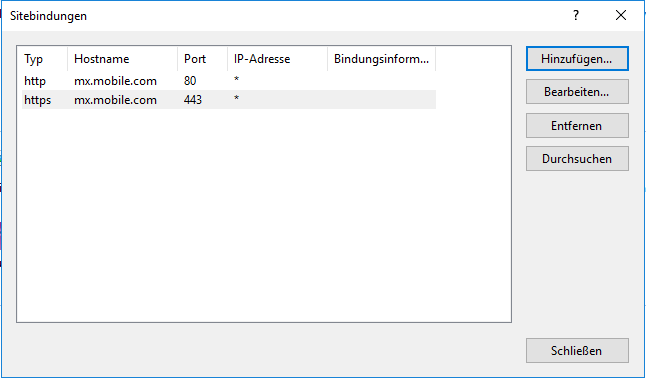Sort by the Hostname column header
646x379 pixels.
click(122, 59)
